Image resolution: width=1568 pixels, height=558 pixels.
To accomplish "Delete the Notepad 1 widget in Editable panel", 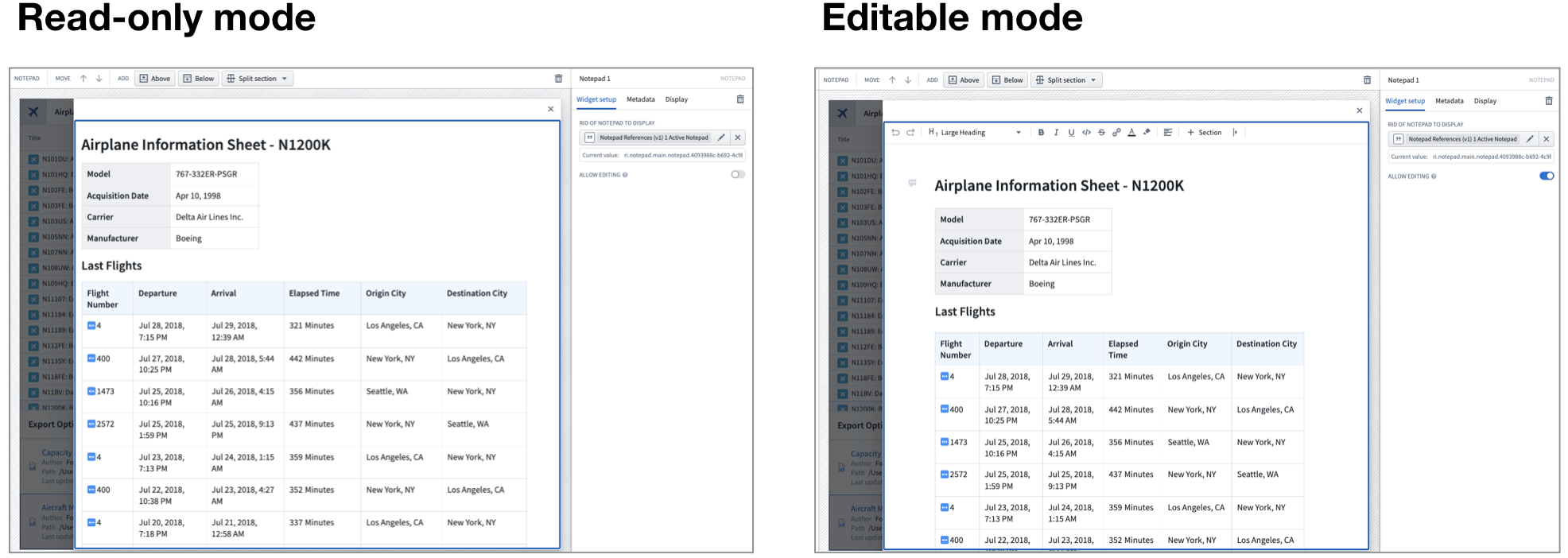I will (x=1548, y=101).
